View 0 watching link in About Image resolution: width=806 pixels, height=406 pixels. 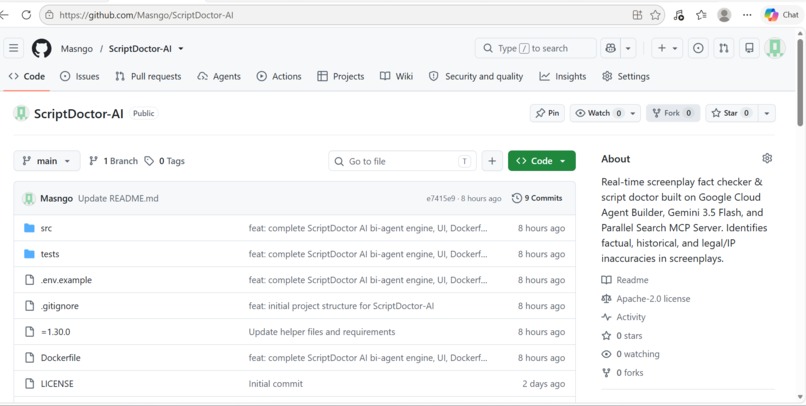click(x=630, y=354)
